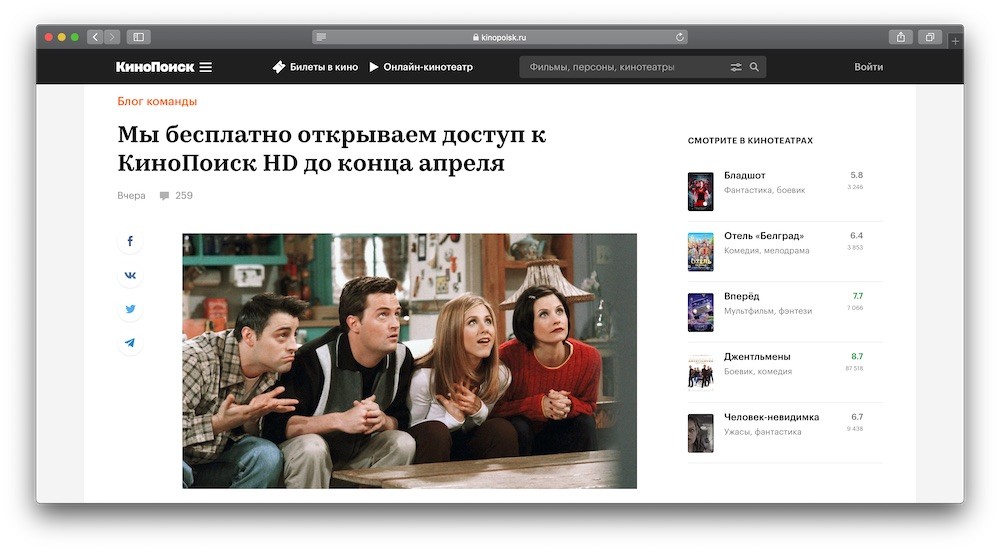This screenshot has height=551, width=1000.
Task: Click the ticket icon for Билеты в кино
Action: [x=279, y=67]
